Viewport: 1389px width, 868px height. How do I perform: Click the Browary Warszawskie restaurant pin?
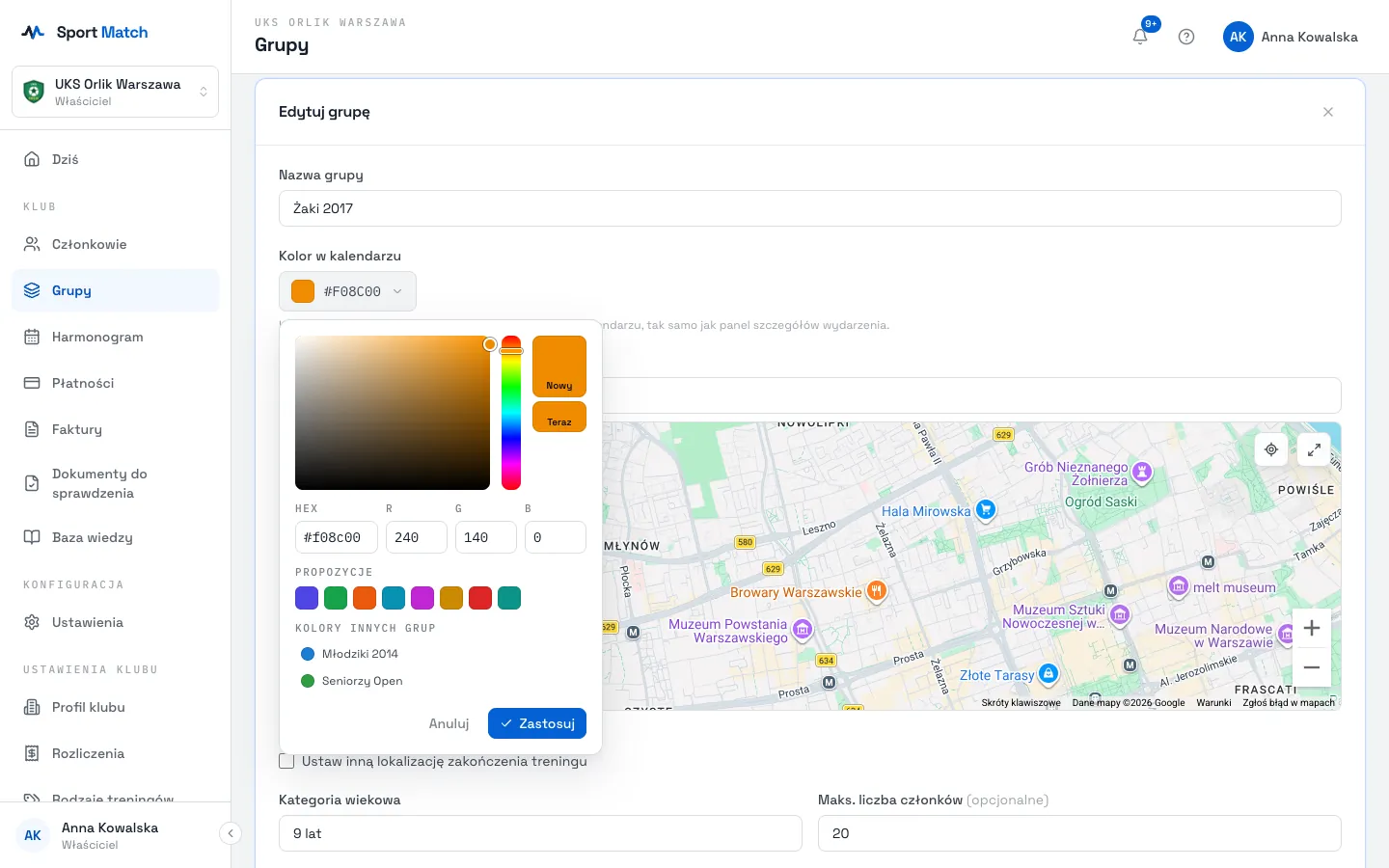(876, 590)
